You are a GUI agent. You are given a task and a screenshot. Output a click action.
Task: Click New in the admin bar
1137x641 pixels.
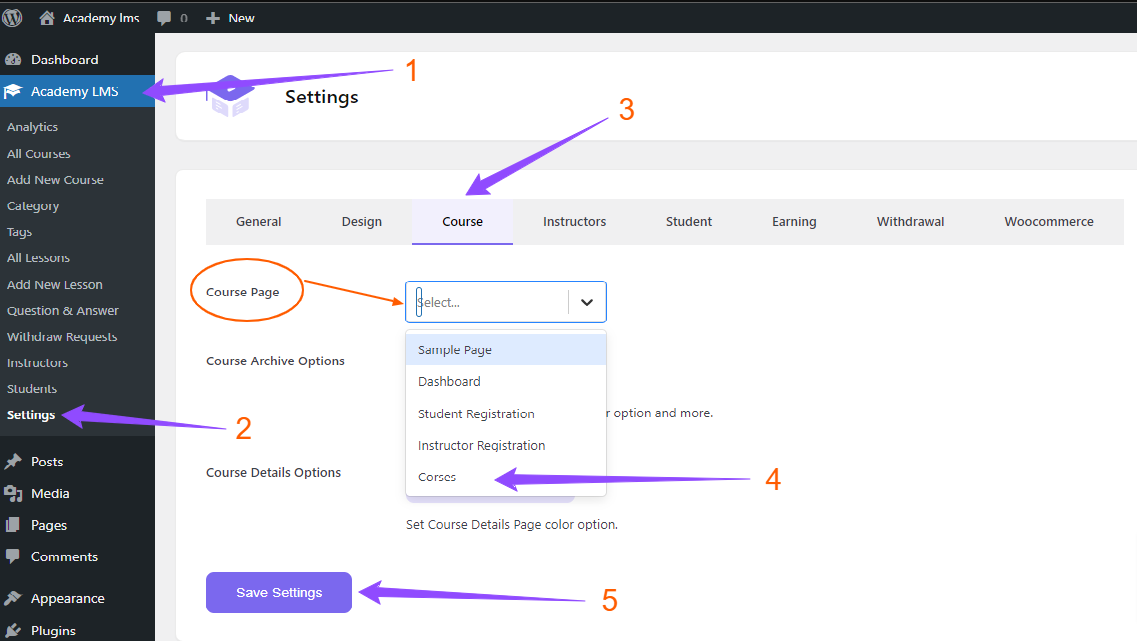[x=241, y=18]
